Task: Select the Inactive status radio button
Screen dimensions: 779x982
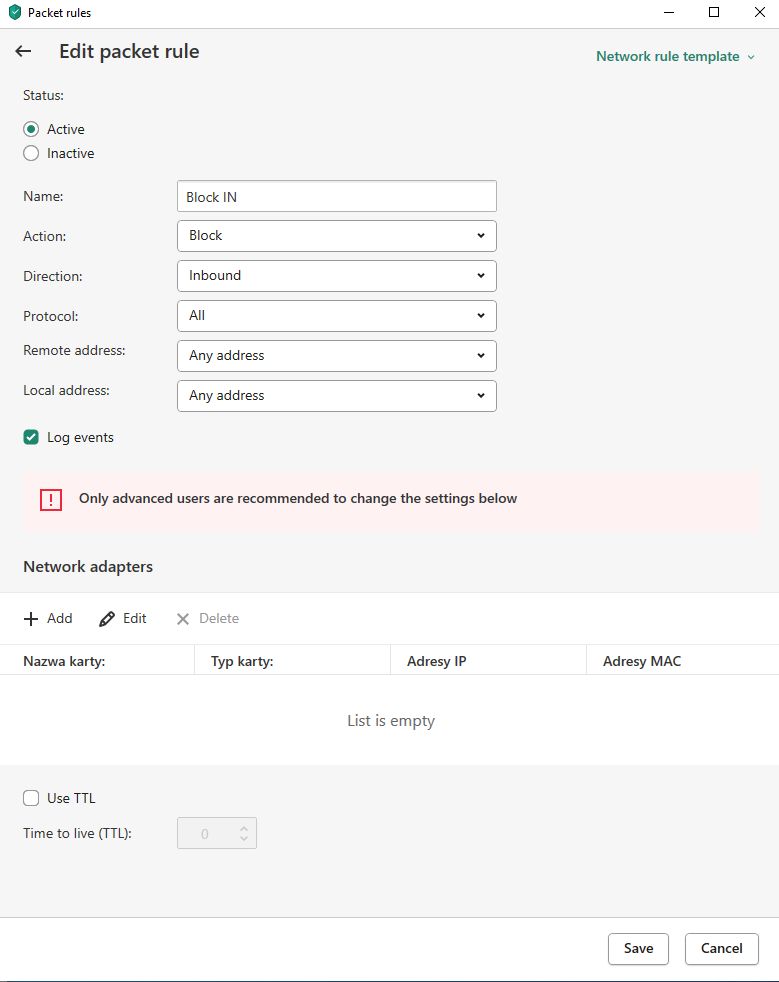Action: point(31,153)
